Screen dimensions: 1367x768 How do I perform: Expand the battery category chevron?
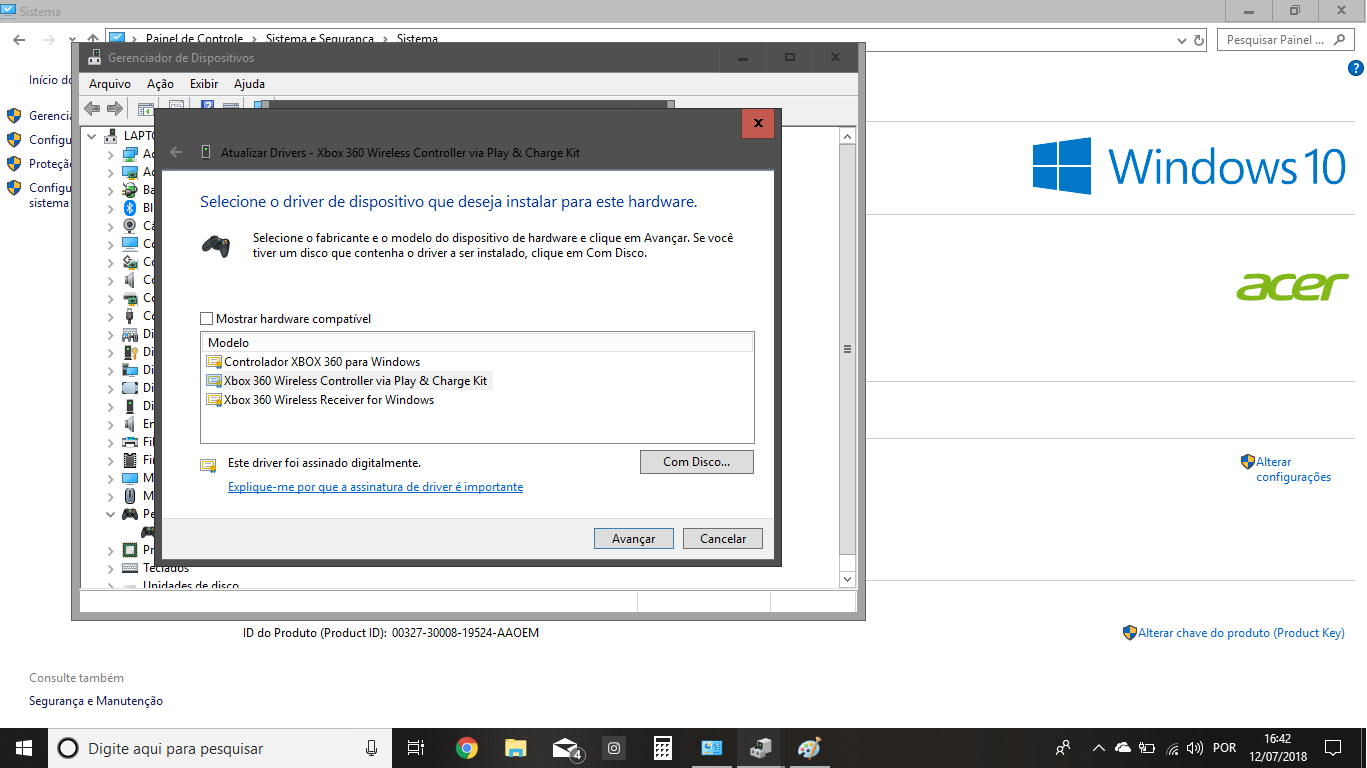pyautogui.click(x=110, y=190)
